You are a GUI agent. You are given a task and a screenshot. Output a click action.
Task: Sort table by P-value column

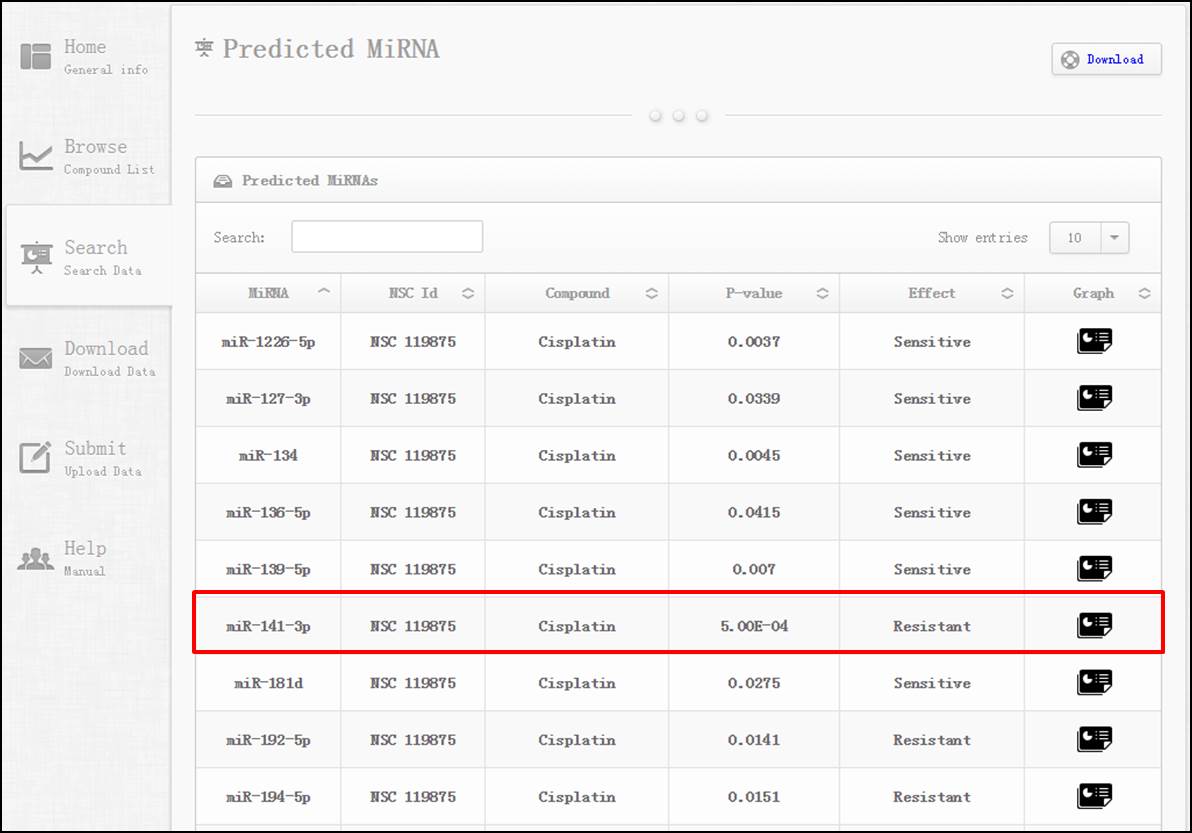click(x=823, y=293)
